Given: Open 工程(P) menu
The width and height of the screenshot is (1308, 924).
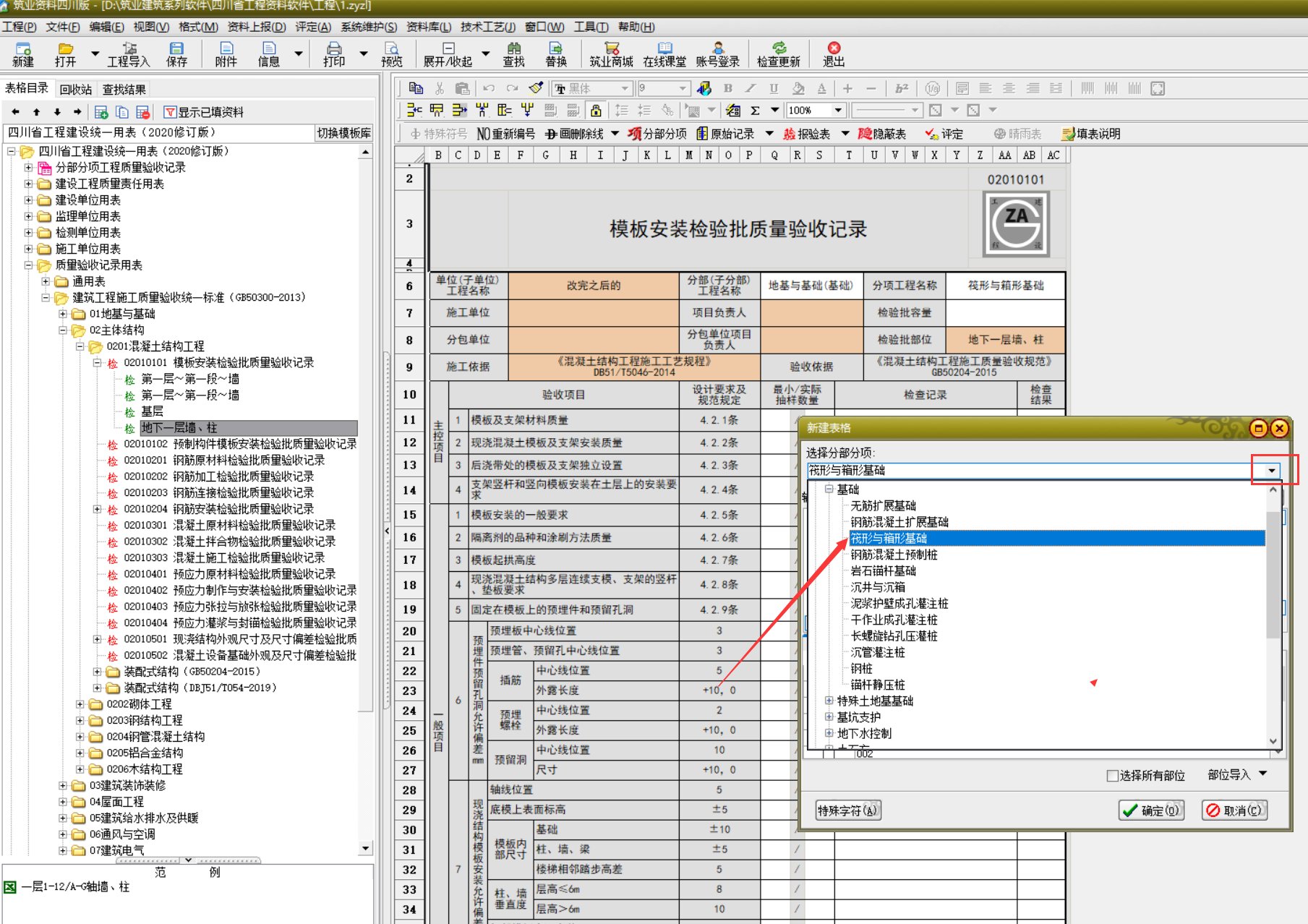Looking at the screenshot, I should pos(20,27).
